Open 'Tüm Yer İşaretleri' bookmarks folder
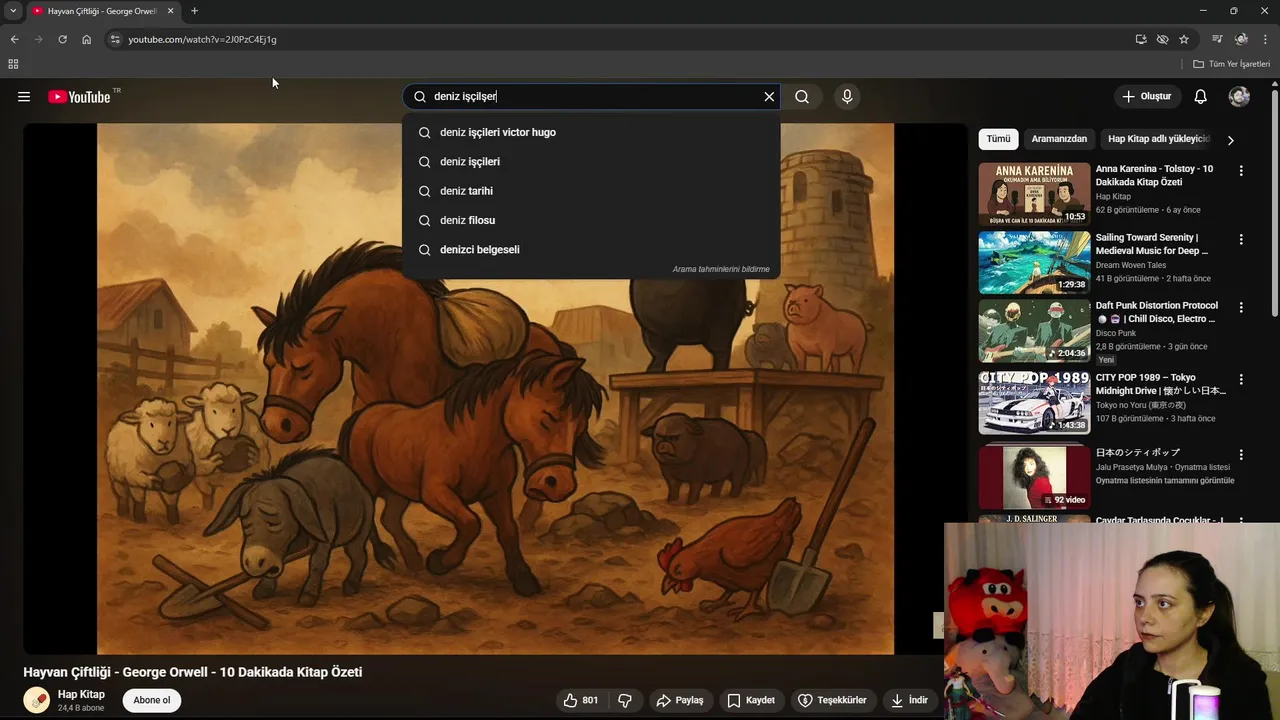This screenshot has width=1280, height=720. (x=1231, y=64)
